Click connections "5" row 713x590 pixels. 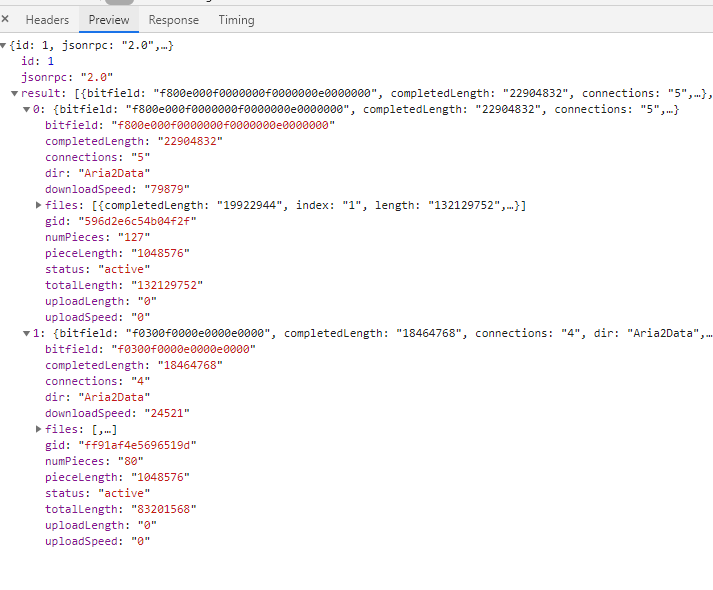(x=97, y=157)
